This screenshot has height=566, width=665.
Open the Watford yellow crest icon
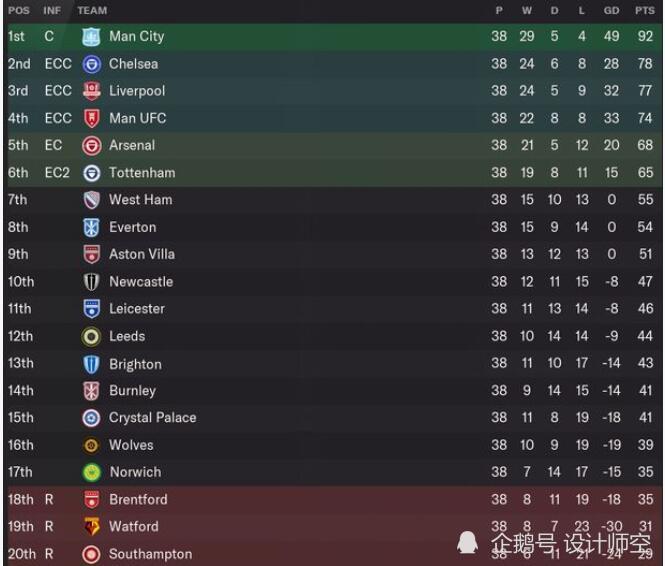[x=91, y=527]
